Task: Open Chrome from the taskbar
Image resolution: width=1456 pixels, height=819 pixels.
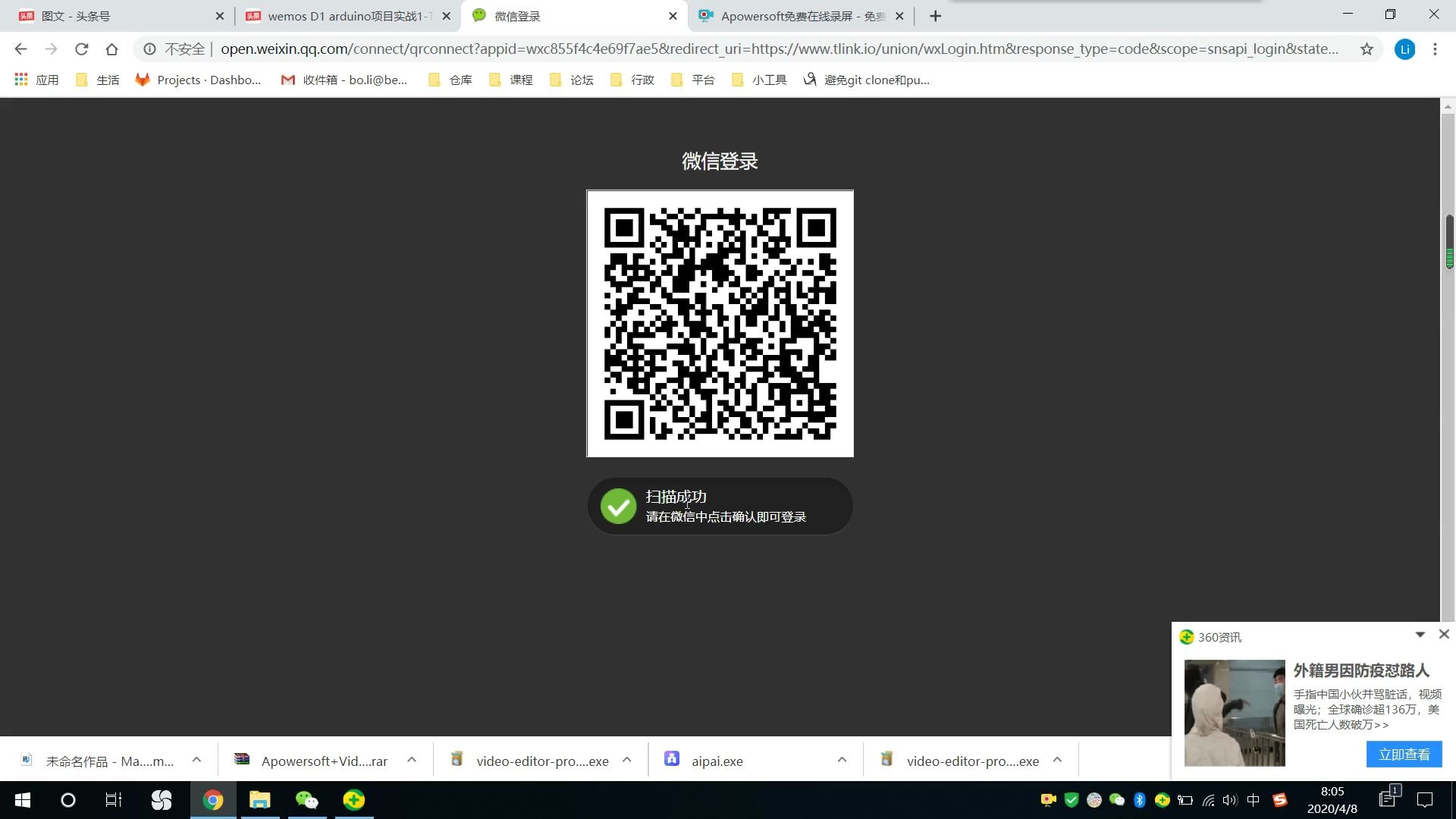Action: pyautogui.click(x=213, y=800)
